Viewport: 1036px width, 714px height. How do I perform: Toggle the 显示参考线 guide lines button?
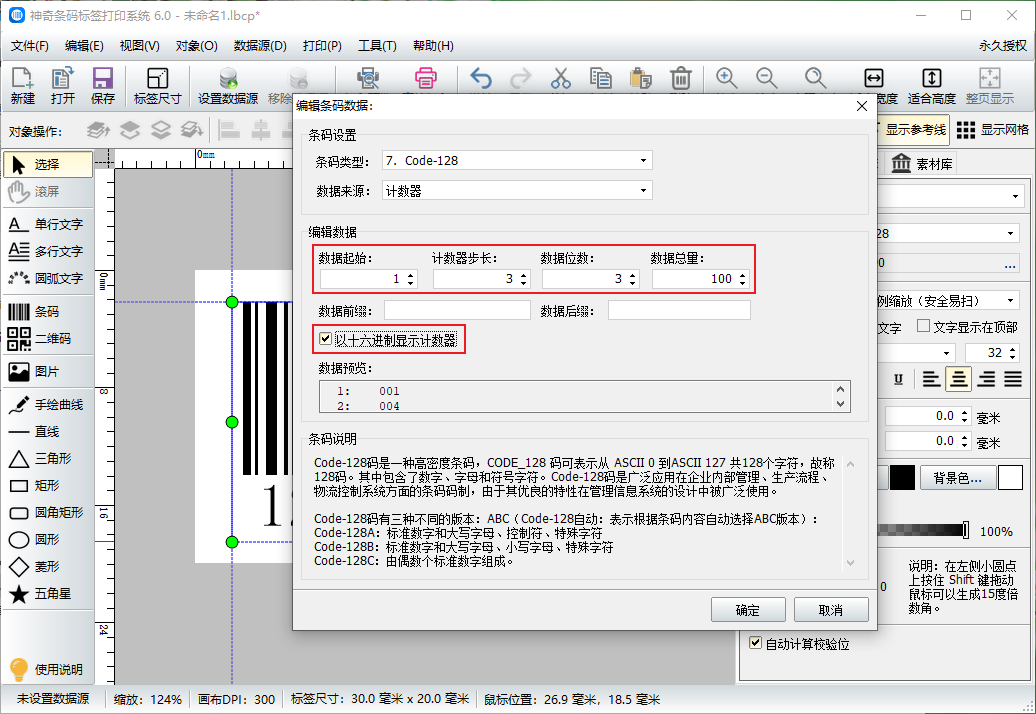pyautogui.click(x=913, y=130)
